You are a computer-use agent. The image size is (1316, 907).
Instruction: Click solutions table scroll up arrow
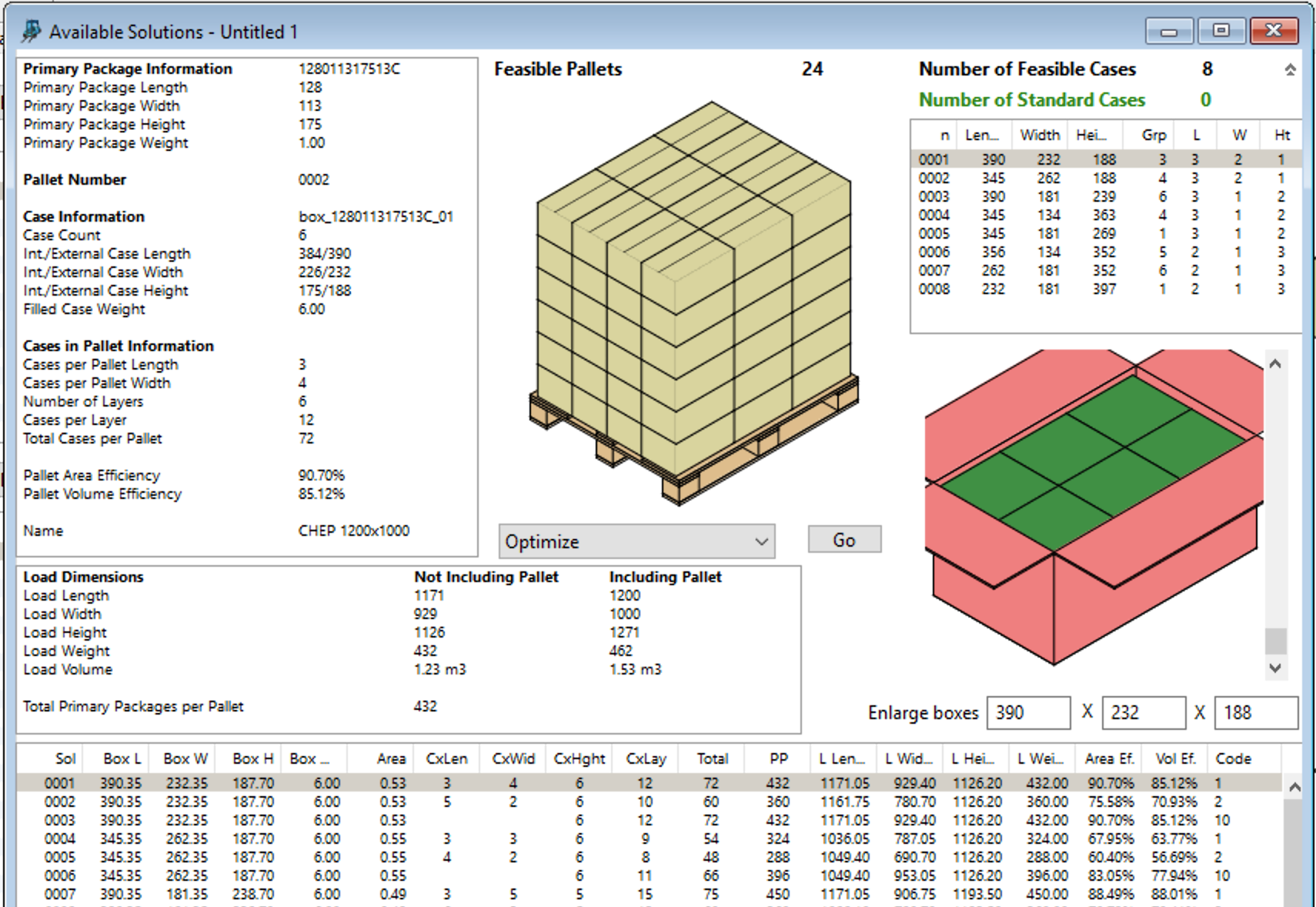tap(1294, 787)
